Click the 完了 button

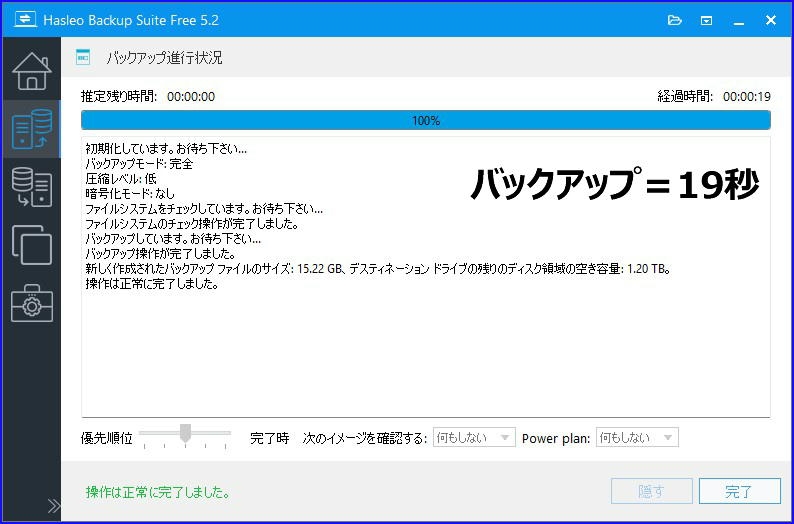click(740, 491)
